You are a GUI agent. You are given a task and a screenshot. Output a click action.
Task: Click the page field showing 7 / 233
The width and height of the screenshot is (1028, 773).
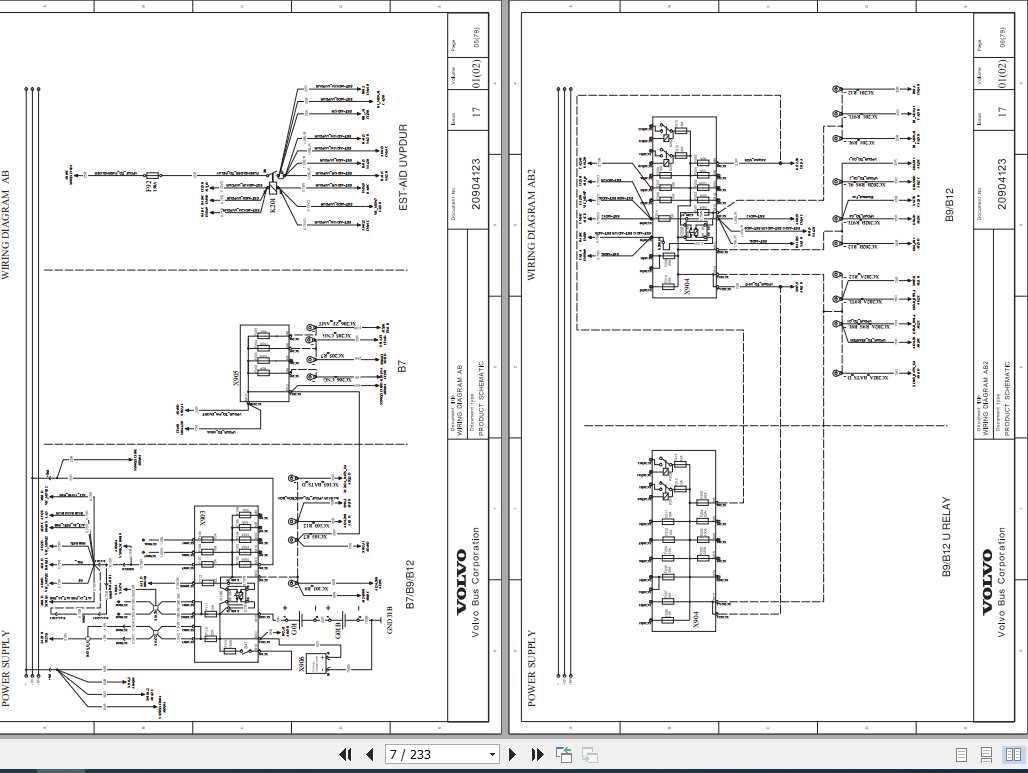(430, 754)
